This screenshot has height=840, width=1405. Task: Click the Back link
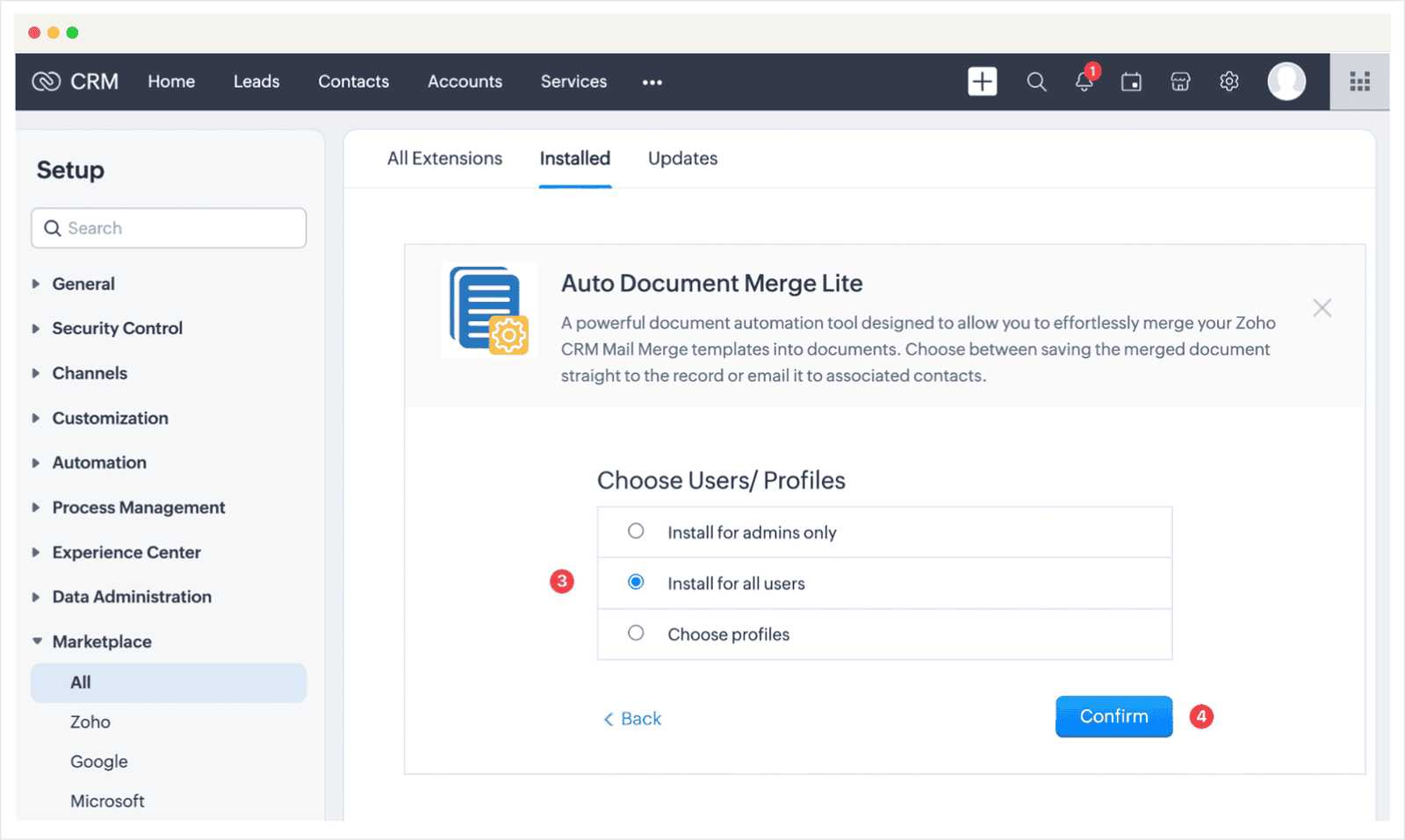coord(632,719)
